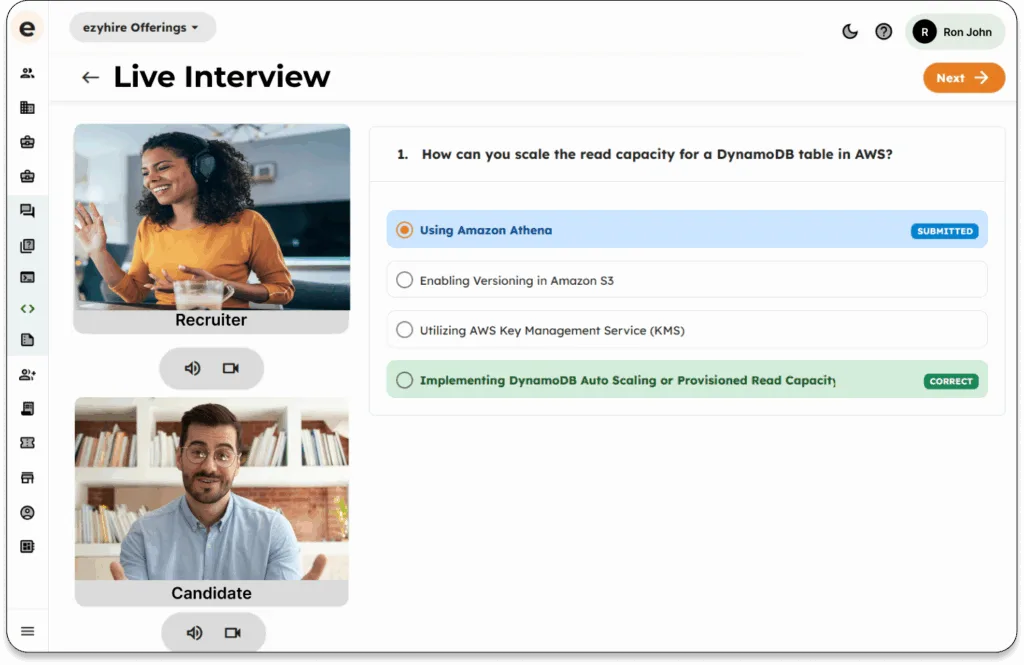Click the green code brackets sidebar icon
This screenshot has height=665, width=1024.
(27, 309)
